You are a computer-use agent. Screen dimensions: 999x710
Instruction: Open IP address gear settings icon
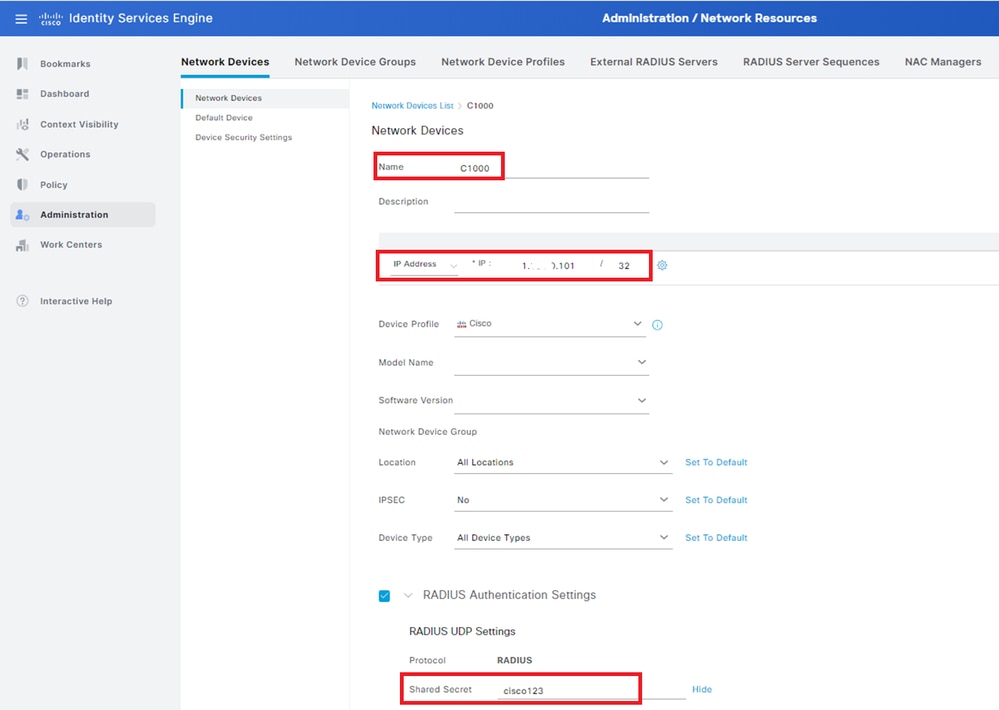point(662,265)
